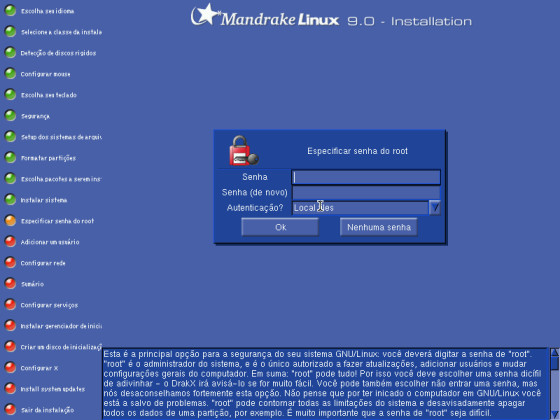Focus the Senha (de novo) confirmation field
The image size is (560, 420).
[x=366, y=192]
